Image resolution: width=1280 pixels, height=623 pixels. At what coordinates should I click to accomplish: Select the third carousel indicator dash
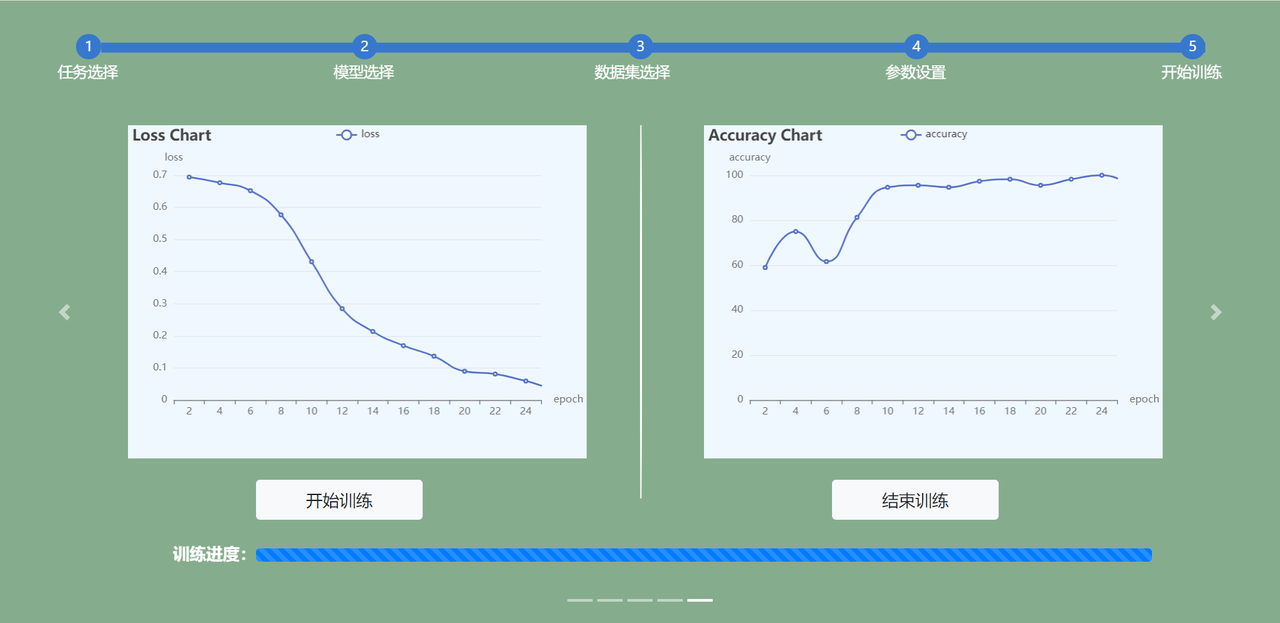click(x=640, y=600)
